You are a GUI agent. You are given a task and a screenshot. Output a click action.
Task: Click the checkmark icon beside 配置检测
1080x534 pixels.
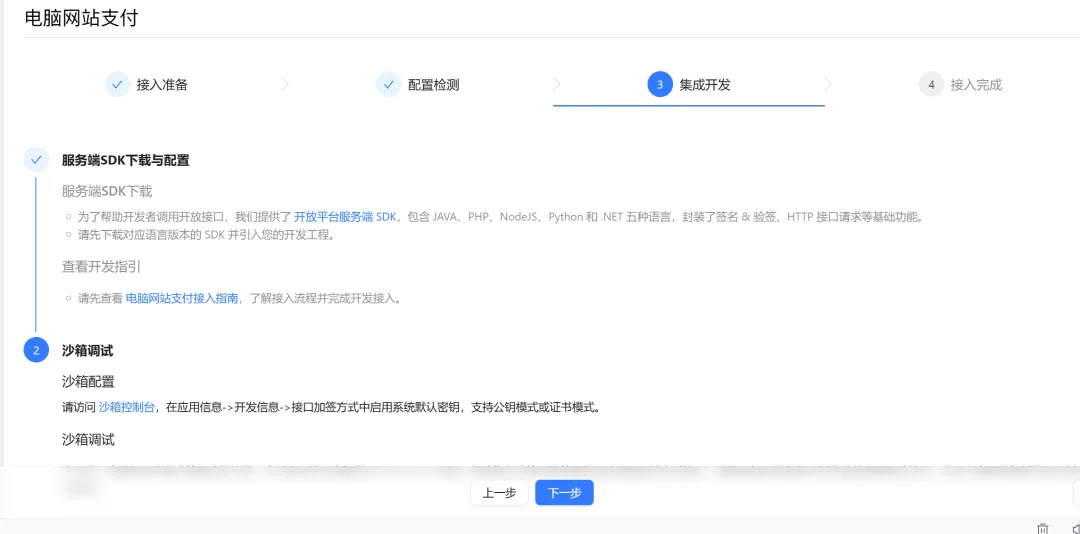click(388, 85)
